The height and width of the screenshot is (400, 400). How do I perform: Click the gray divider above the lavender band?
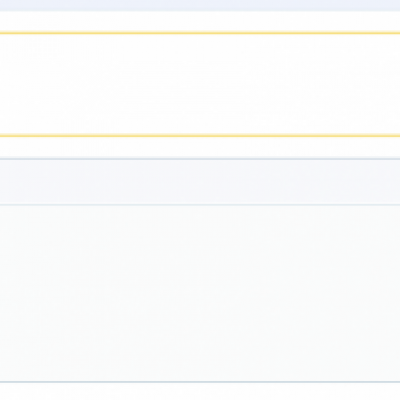(200, 159)
